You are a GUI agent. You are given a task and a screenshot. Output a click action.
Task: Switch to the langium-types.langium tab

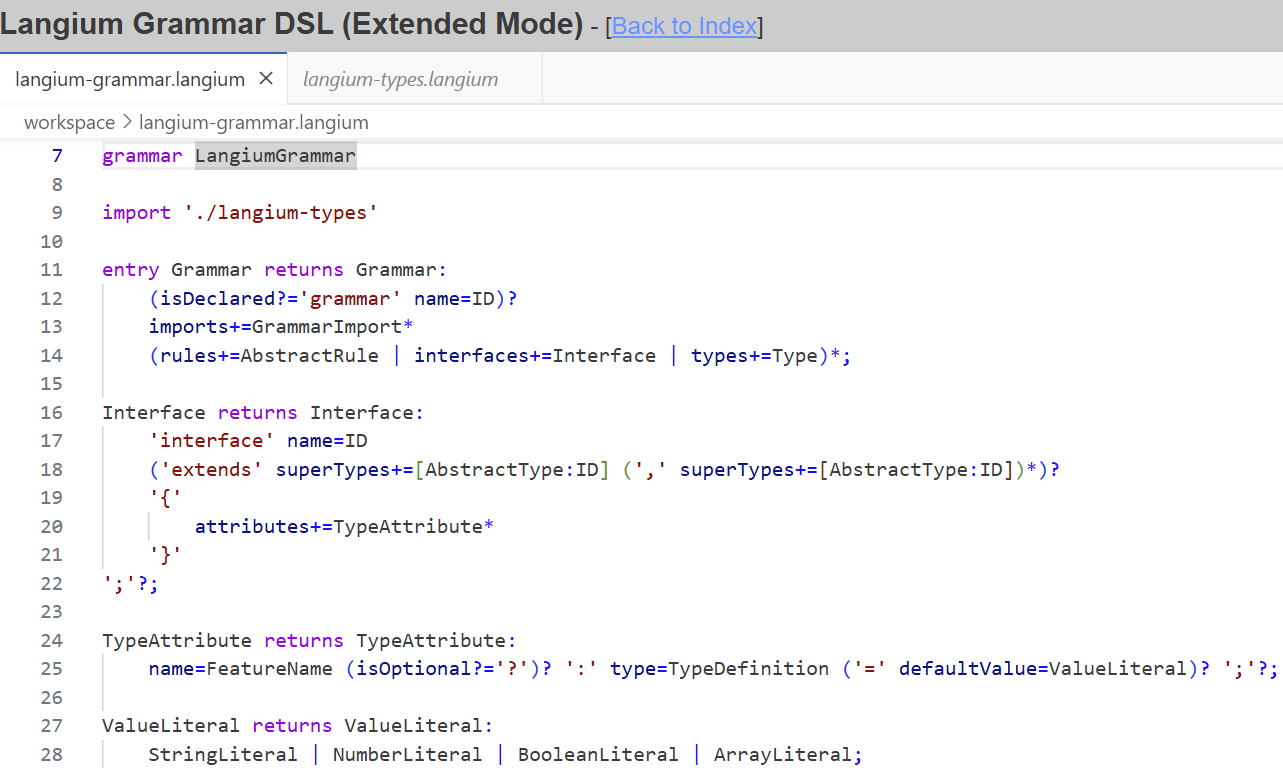400,79
